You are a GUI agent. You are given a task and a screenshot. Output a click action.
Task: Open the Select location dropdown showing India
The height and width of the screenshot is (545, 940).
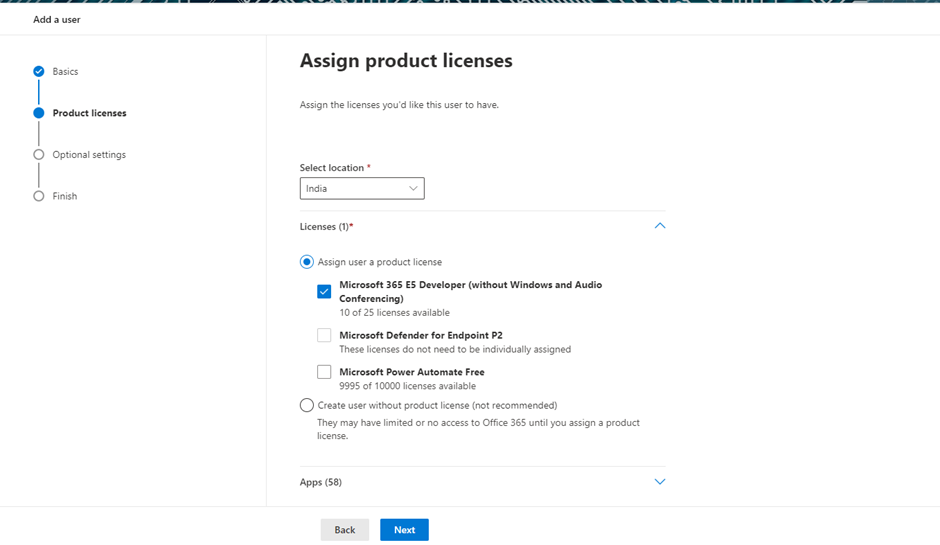pos(362,188)
